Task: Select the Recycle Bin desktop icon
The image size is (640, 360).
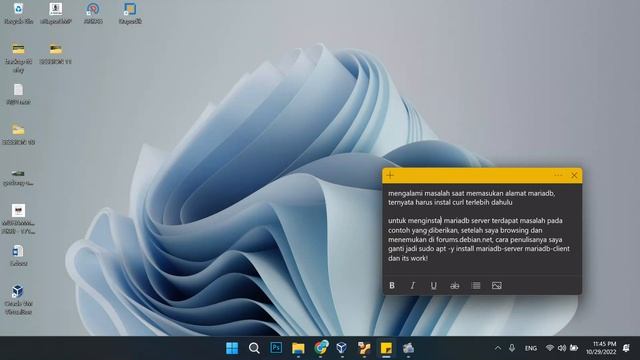Action: pos(18,13)
